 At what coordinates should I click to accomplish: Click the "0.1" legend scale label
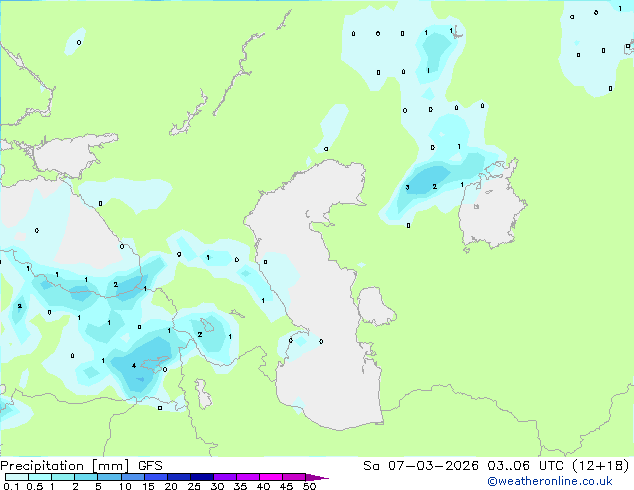11,486
